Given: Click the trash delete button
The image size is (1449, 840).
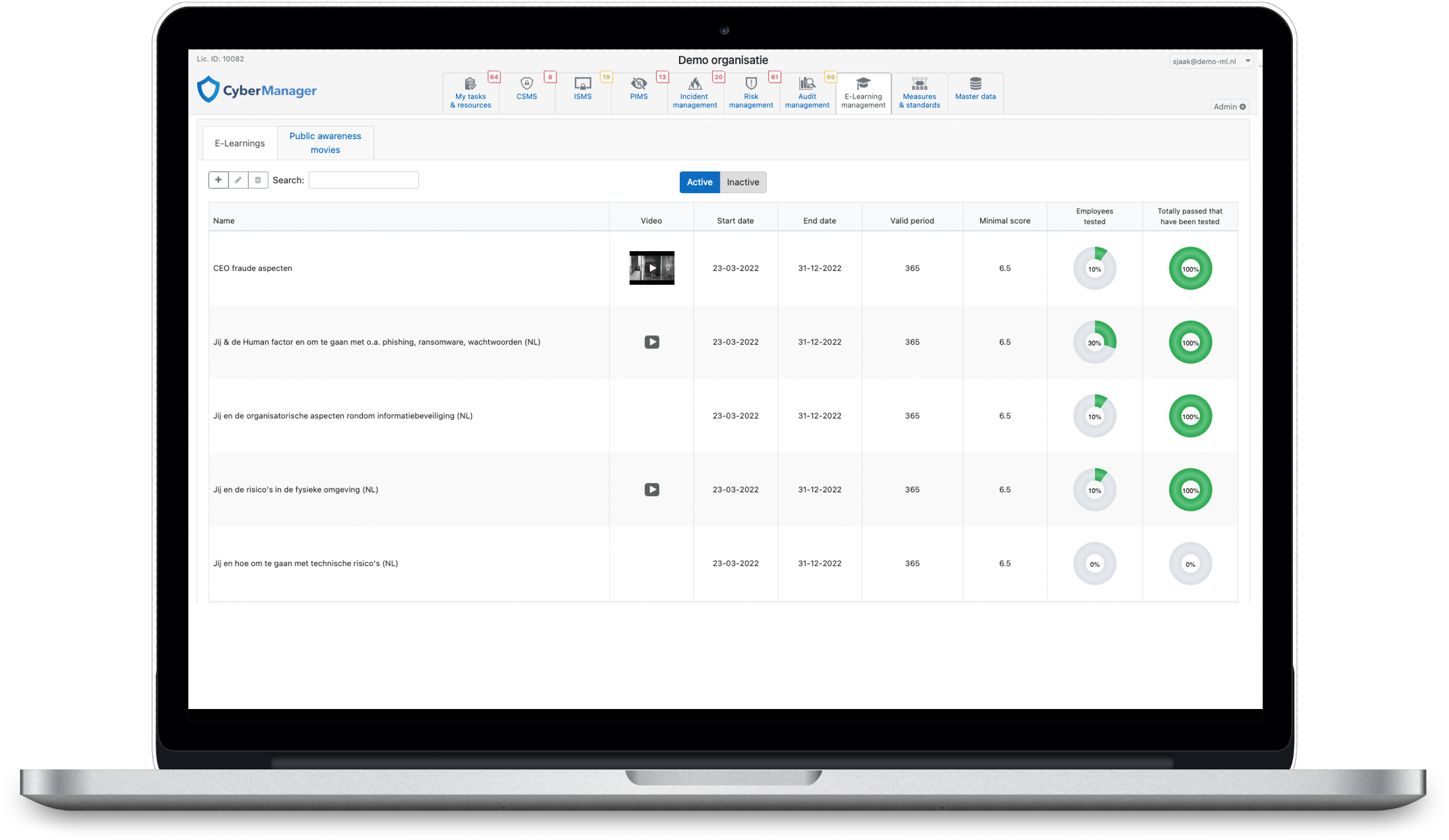Looking at the screenshot, I should tap(258, 180).
